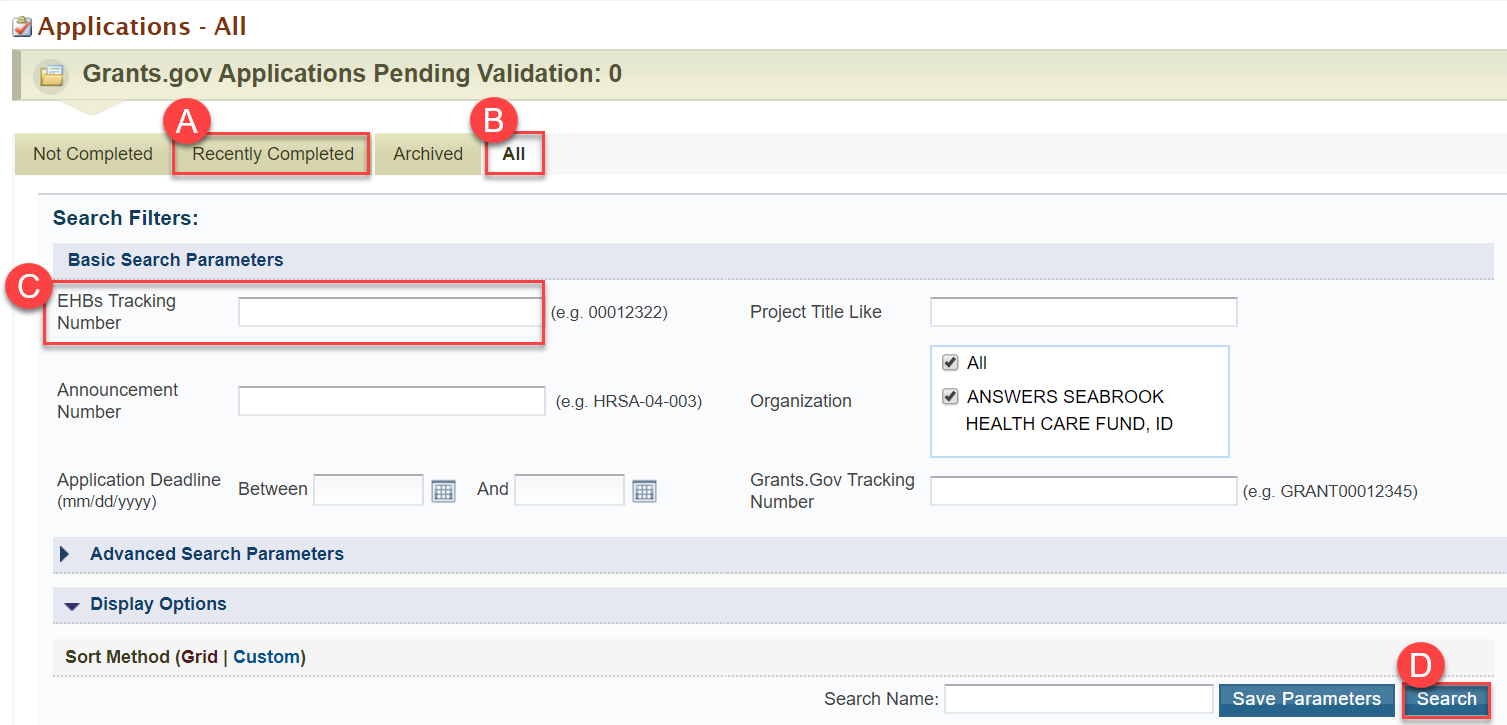
Task: Toggle the All organizations checkbox
Action: point(950,363)
